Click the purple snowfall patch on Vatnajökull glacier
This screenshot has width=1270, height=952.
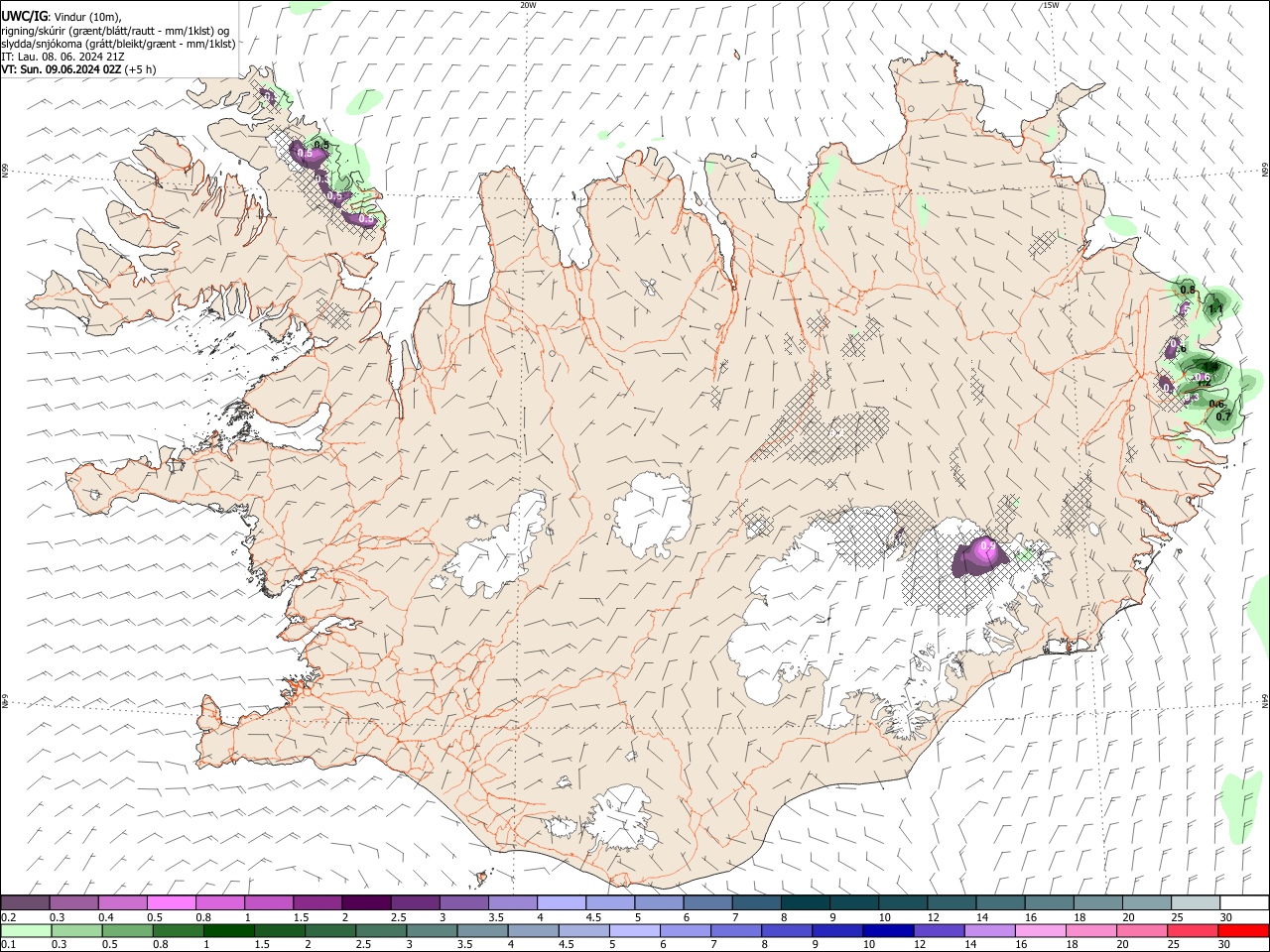(980, 558)
